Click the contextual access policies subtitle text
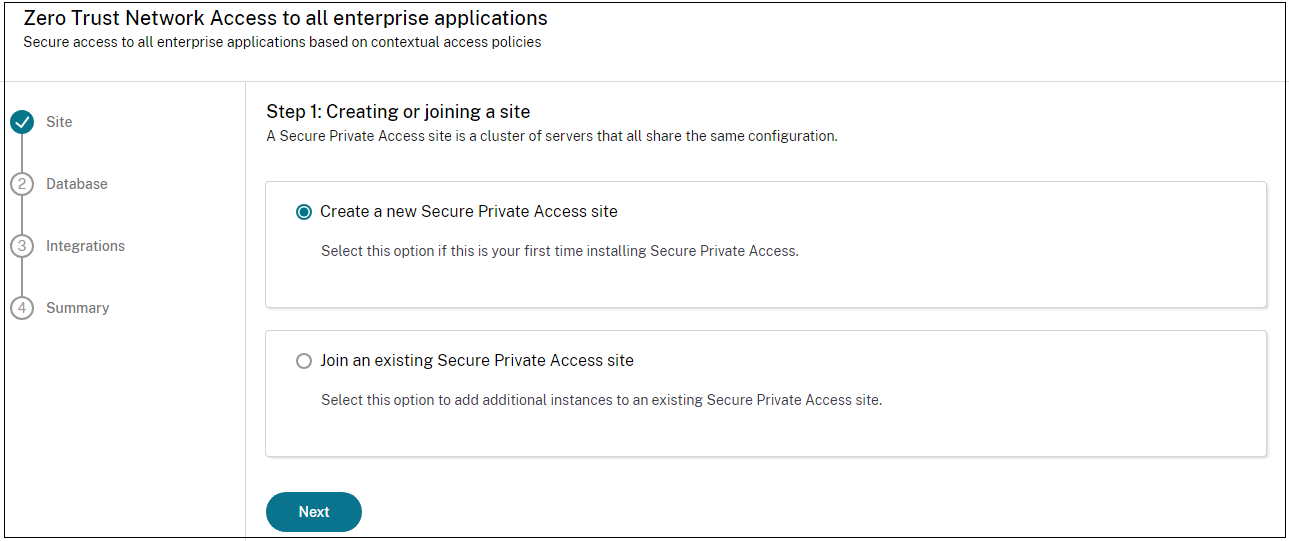The image size is (1289, 541). click(x=282, y=43)
